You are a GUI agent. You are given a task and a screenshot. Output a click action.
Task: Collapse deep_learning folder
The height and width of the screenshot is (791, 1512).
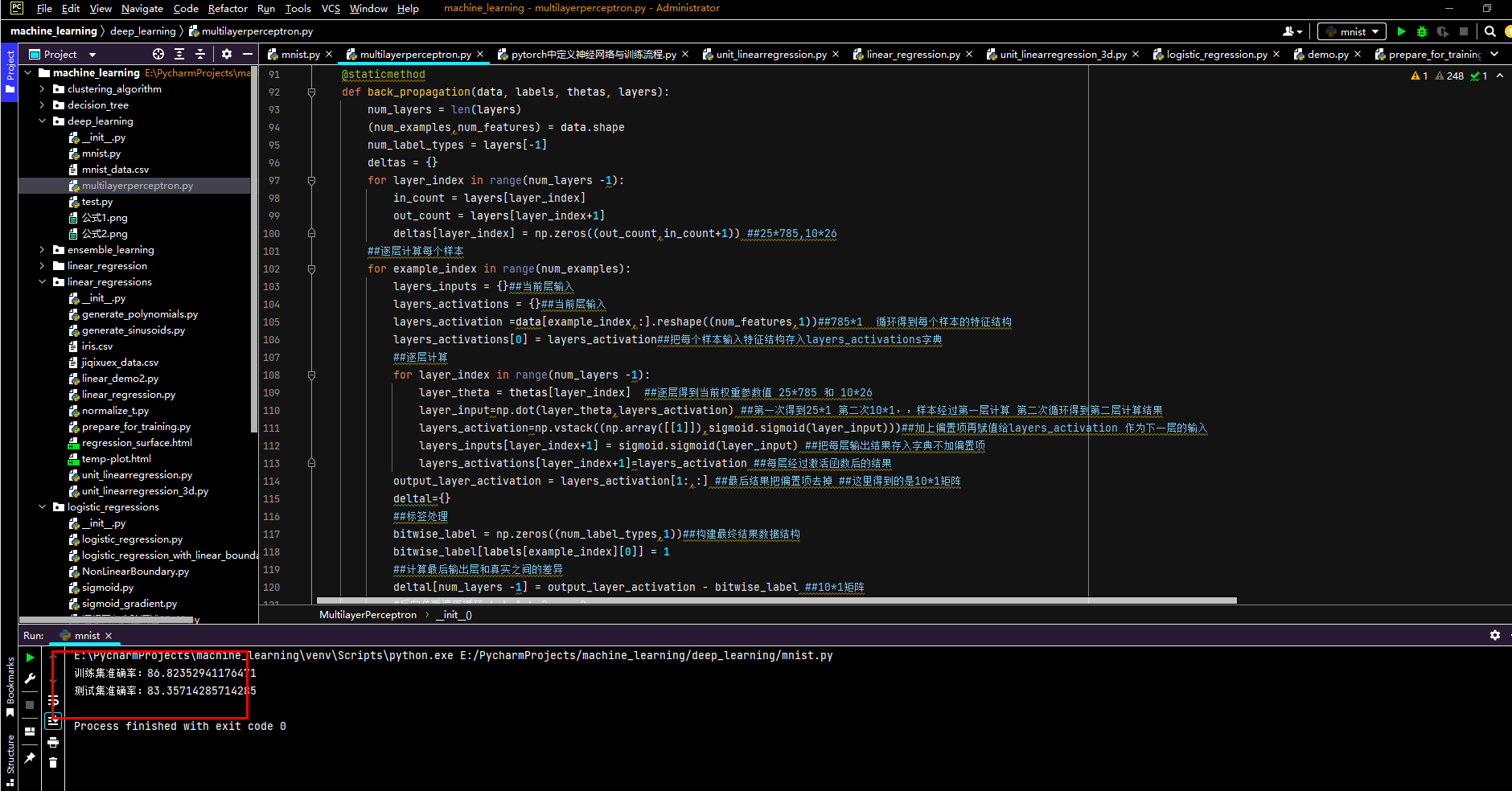42,121
